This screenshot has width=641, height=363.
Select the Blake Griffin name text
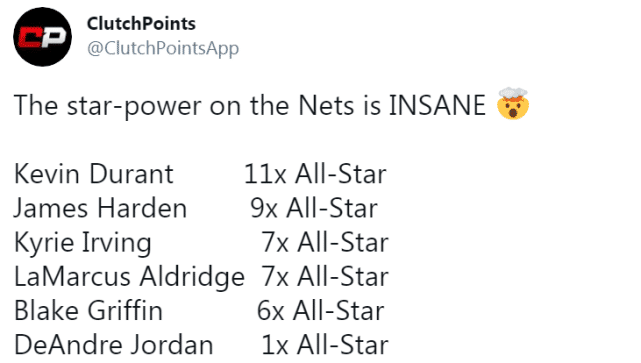[88, 311]
